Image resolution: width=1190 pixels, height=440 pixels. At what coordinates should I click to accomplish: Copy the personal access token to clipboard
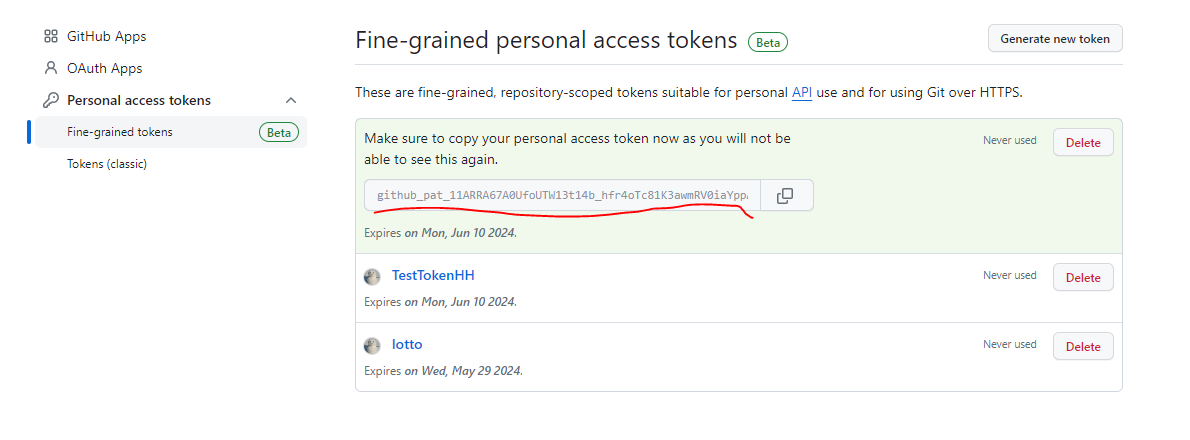pos(786,196)
